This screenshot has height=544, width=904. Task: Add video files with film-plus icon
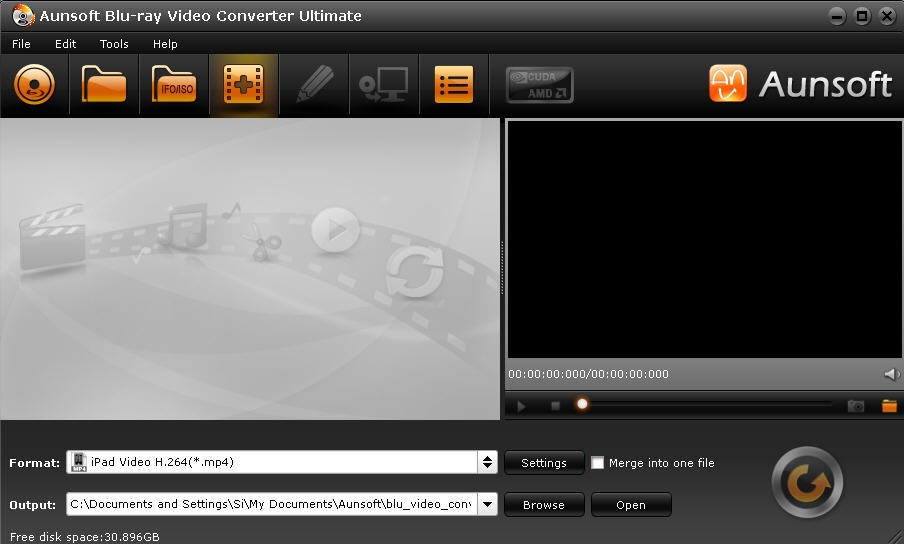[x=243, y=85]
